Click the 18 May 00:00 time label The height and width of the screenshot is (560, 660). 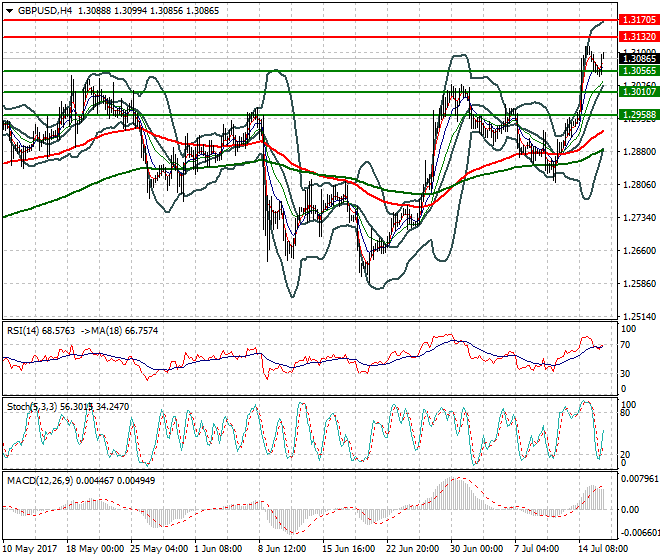[95, 549]
